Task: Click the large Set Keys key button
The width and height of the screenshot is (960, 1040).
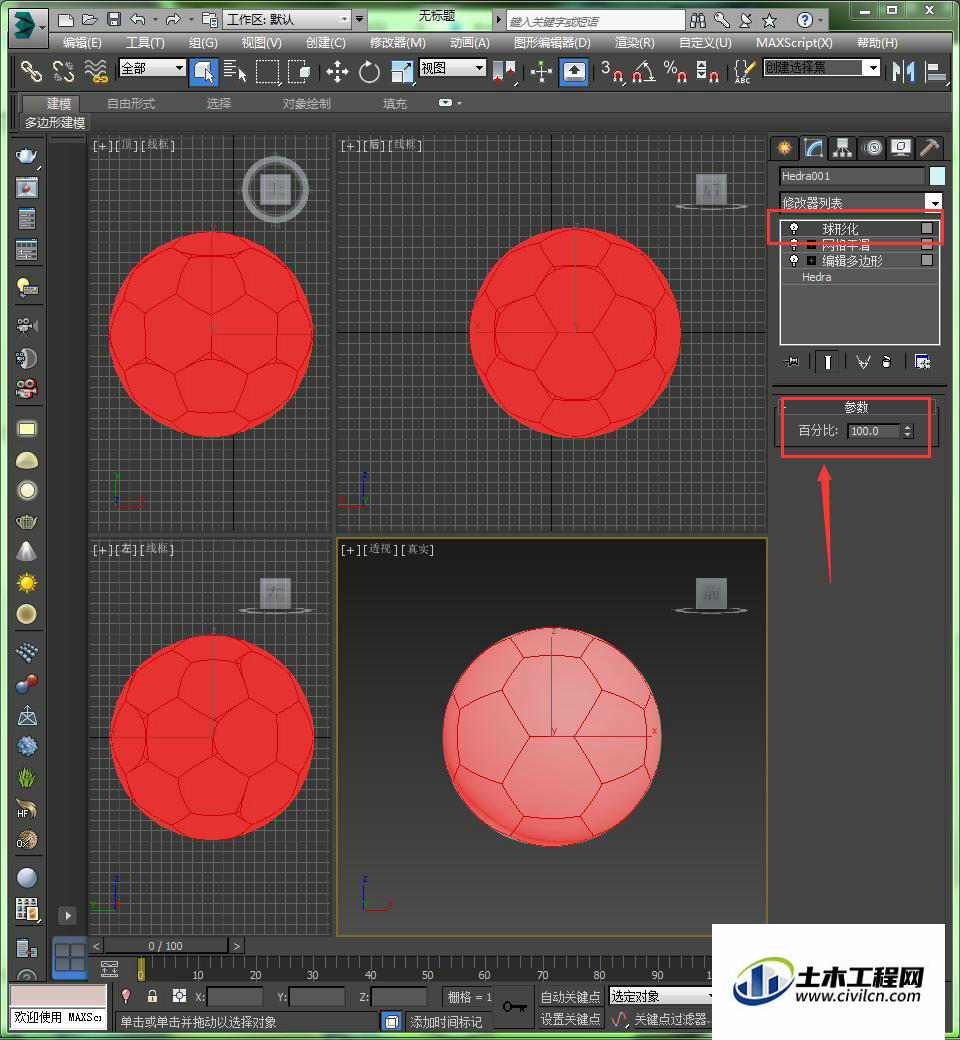Action: tap(514, 1007)
